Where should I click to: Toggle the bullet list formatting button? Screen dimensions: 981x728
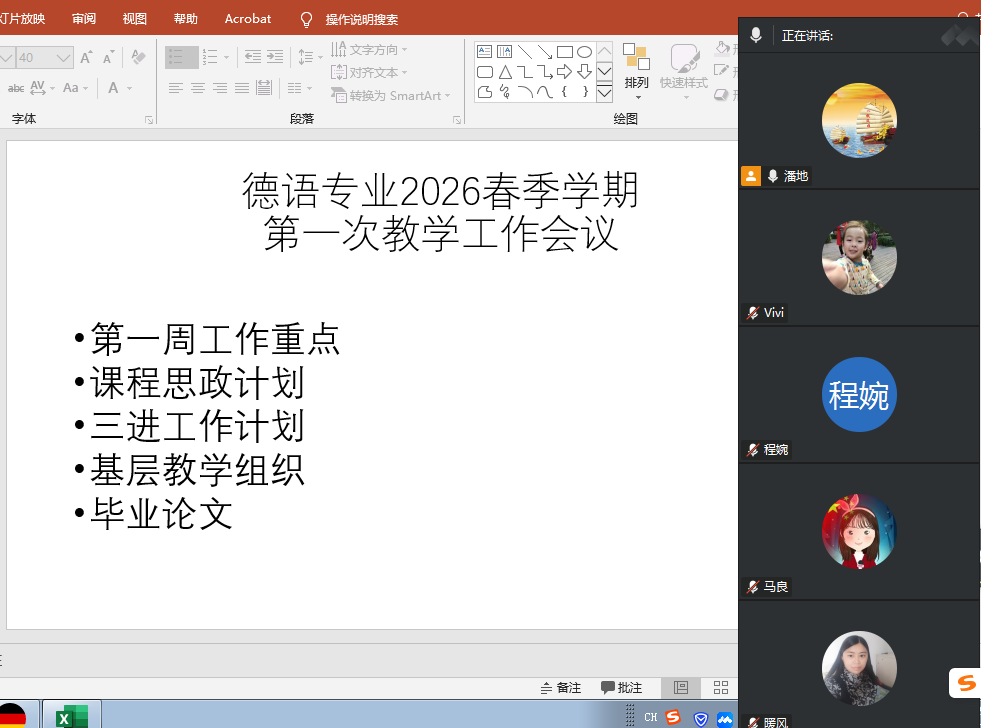[x=181, y=57]
